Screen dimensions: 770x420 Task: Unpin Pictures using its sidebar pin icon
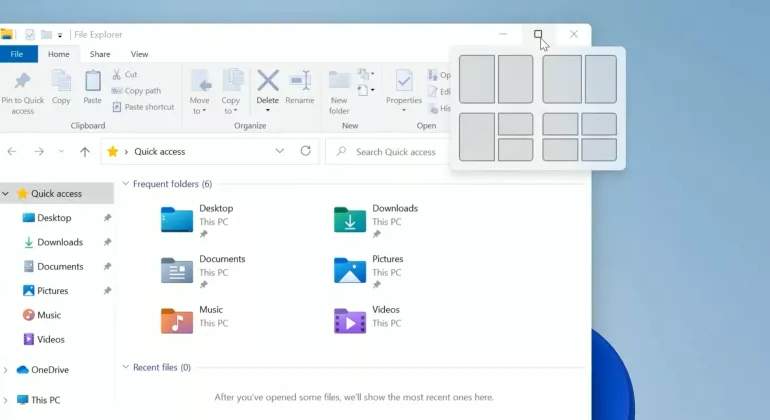107,290
